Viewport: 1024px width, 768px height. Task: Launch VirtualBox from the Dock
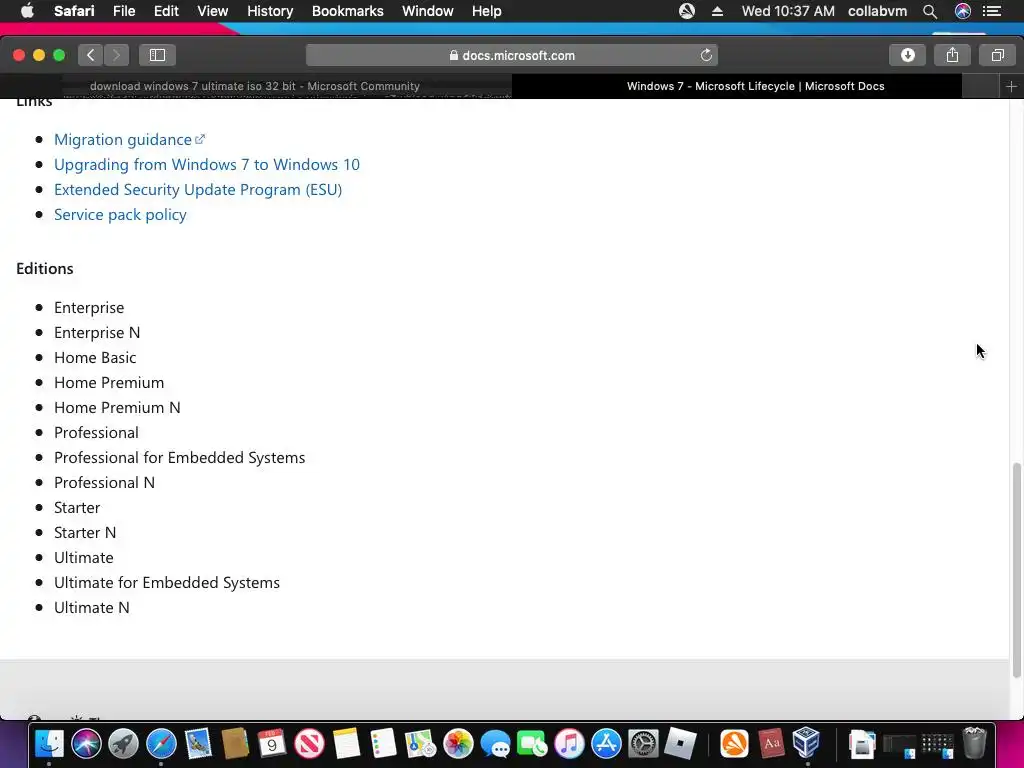coord(807,743)
